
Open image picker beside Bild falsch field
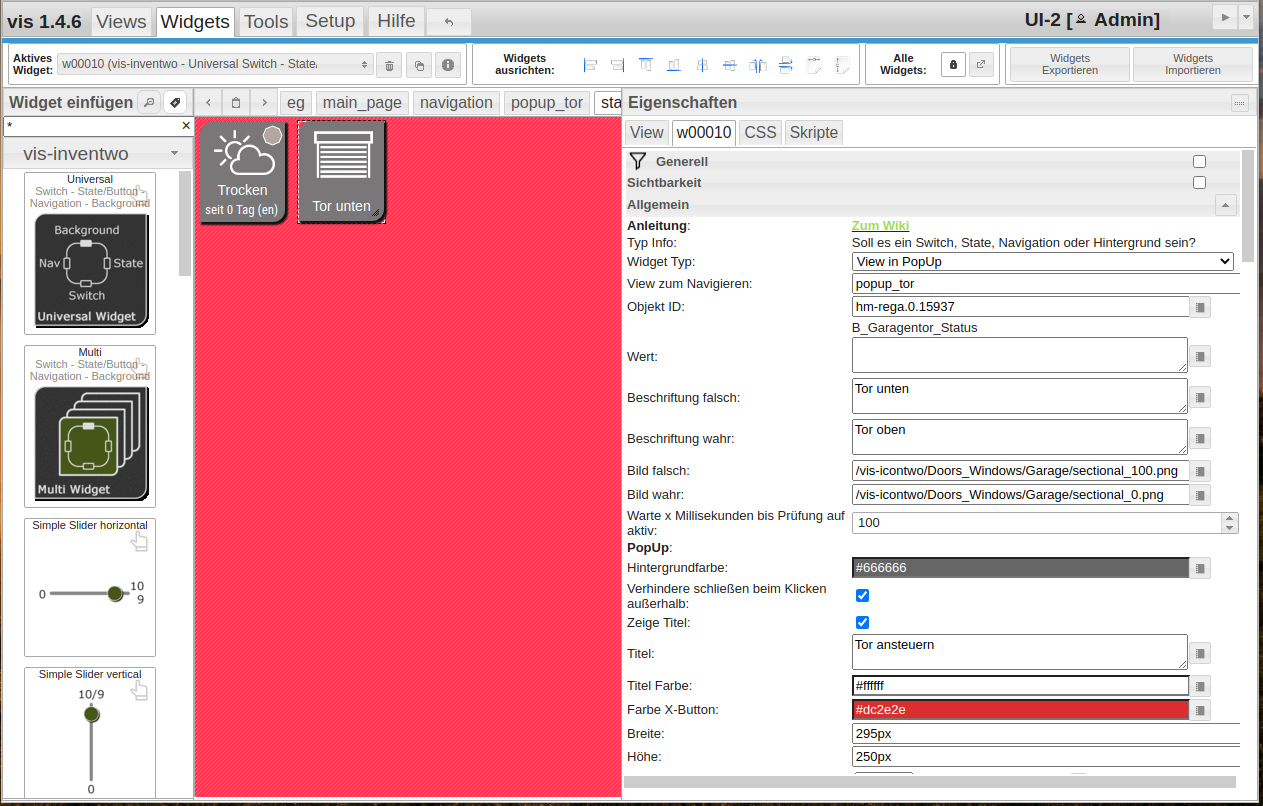1201,471
